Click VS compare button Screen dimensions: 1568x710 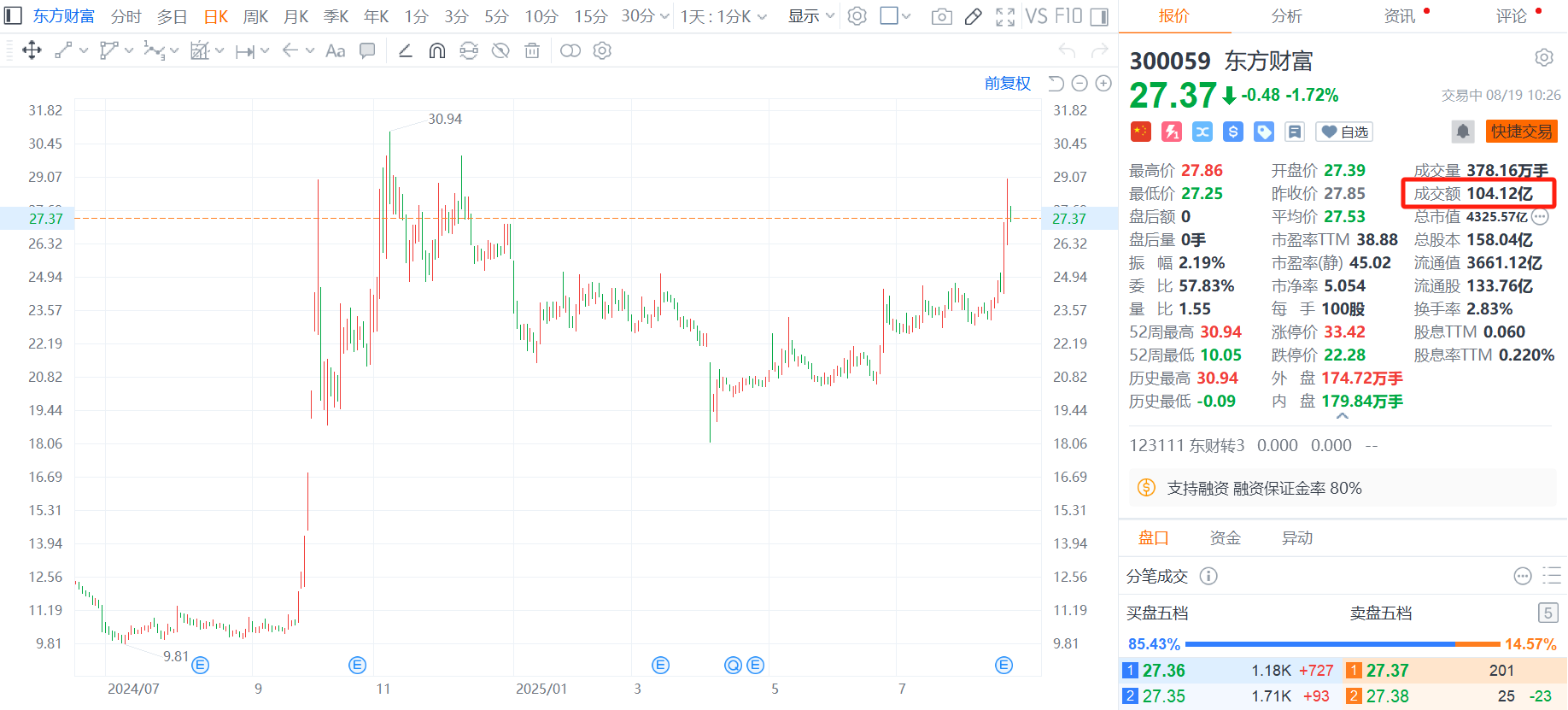[1036, 16]
